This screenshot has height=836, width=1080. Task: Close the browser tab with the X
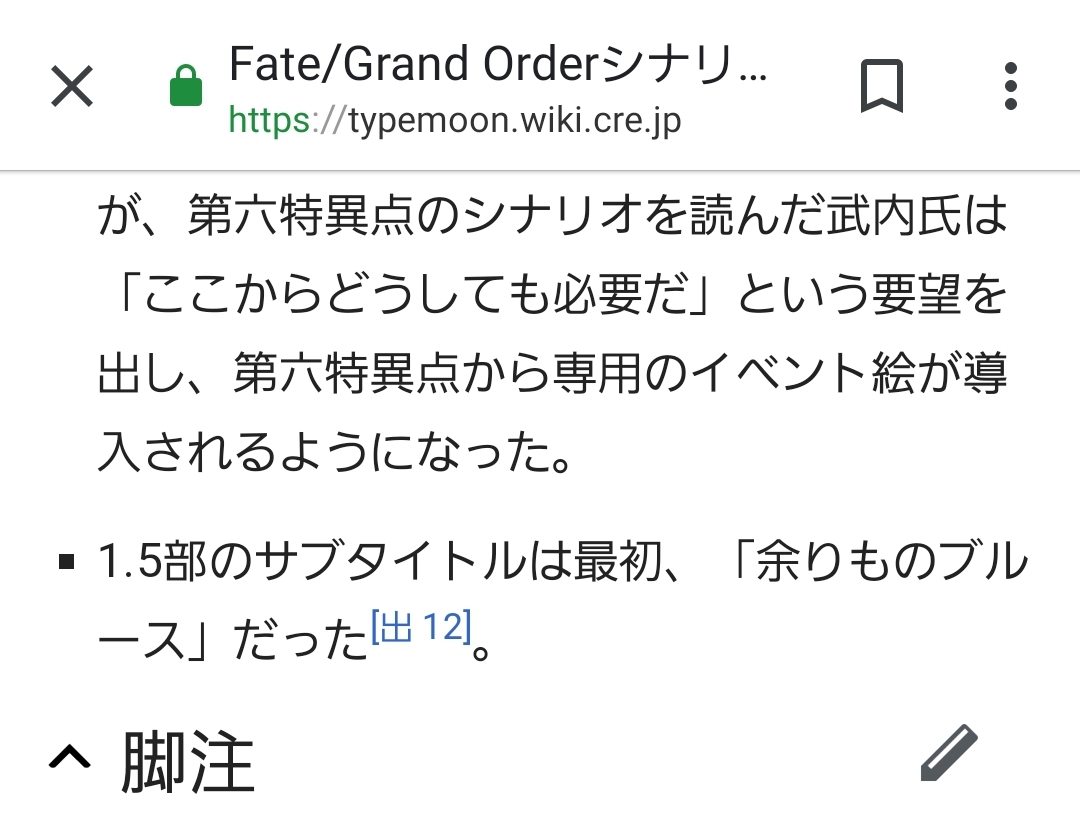point(72,86)
